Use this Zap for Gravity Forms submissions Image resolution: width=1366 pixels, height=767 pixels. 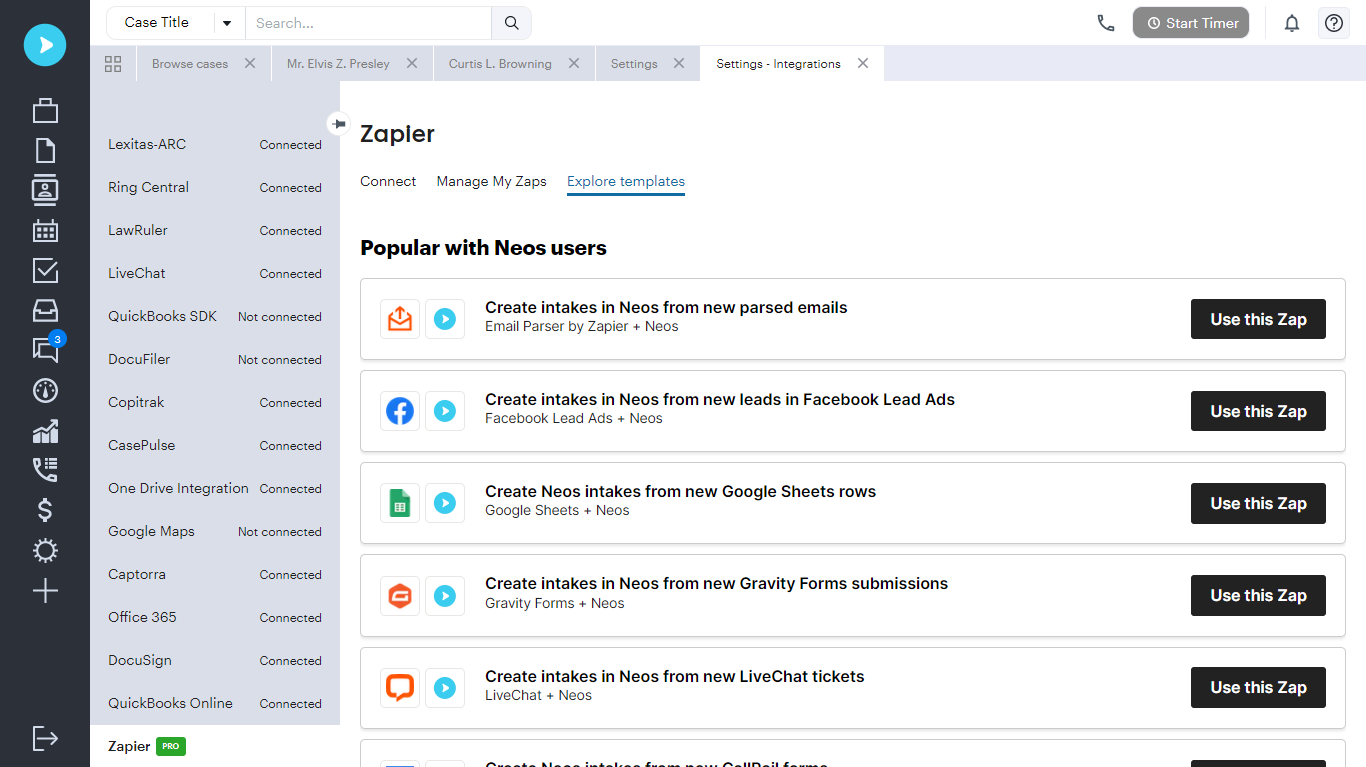1258,595
